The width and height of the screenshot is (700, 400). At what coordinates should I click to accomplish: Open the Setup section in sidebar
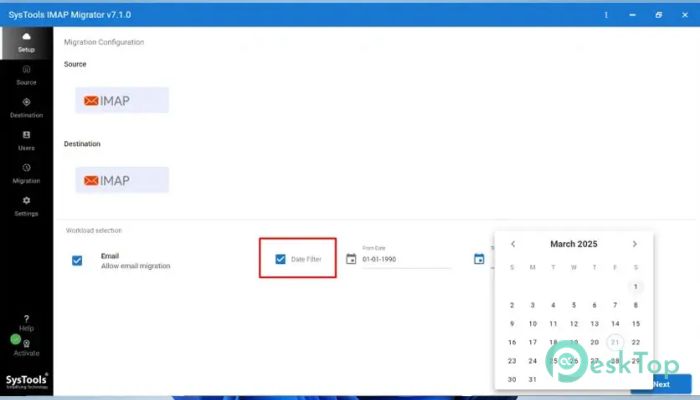point(26,43)
